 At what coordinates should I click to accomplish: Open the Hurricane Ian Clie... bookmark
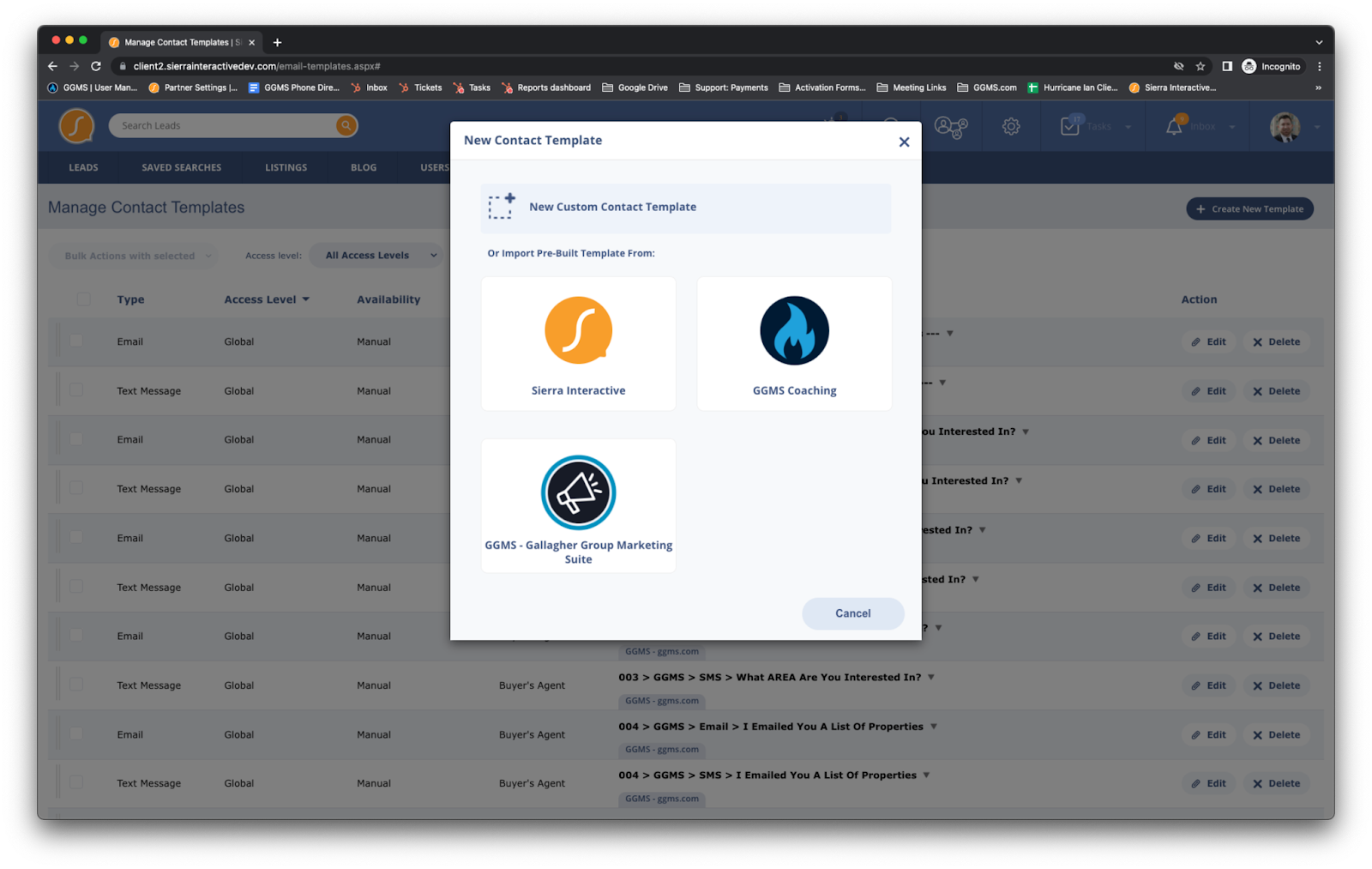click(1073, 88)
